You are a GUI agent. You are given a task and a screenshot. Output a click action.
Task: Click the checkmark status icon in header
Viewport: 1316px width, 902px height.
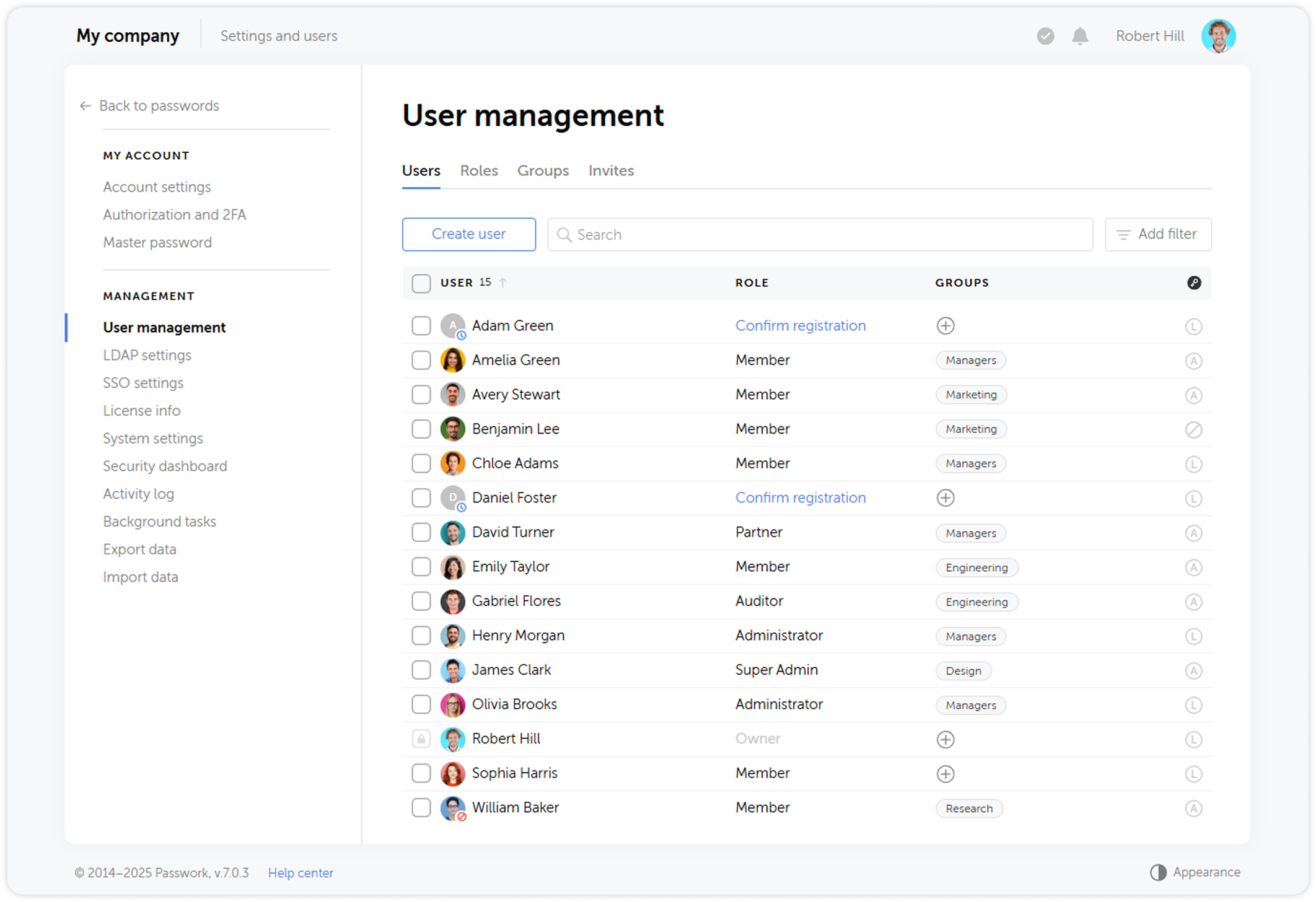(x=1045, y=36)
